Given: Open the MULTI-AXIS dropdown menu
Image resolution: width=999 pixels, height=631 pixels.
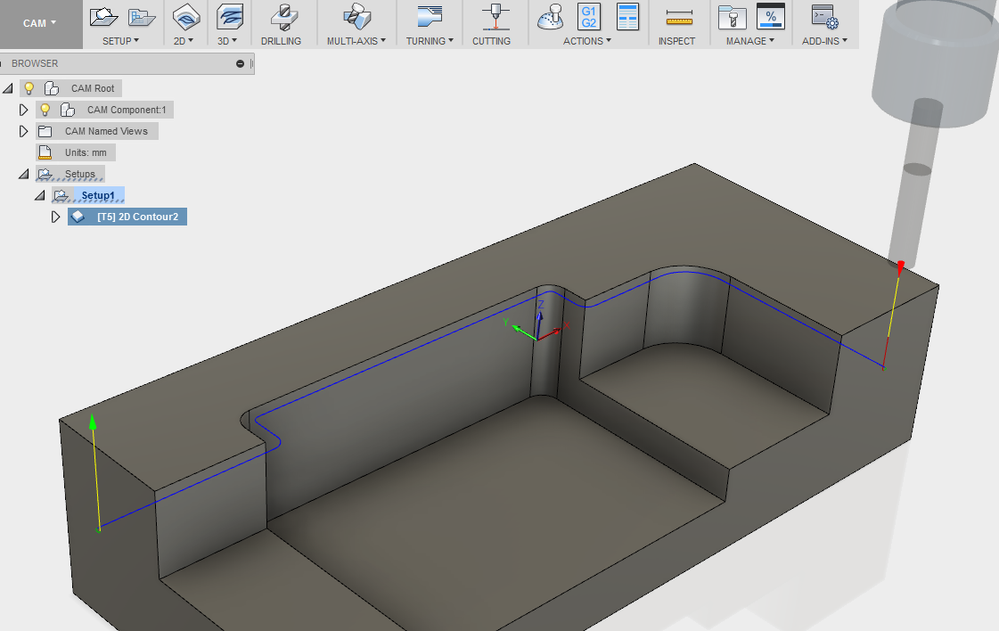Looking at the screenshot, I should 356,41.
